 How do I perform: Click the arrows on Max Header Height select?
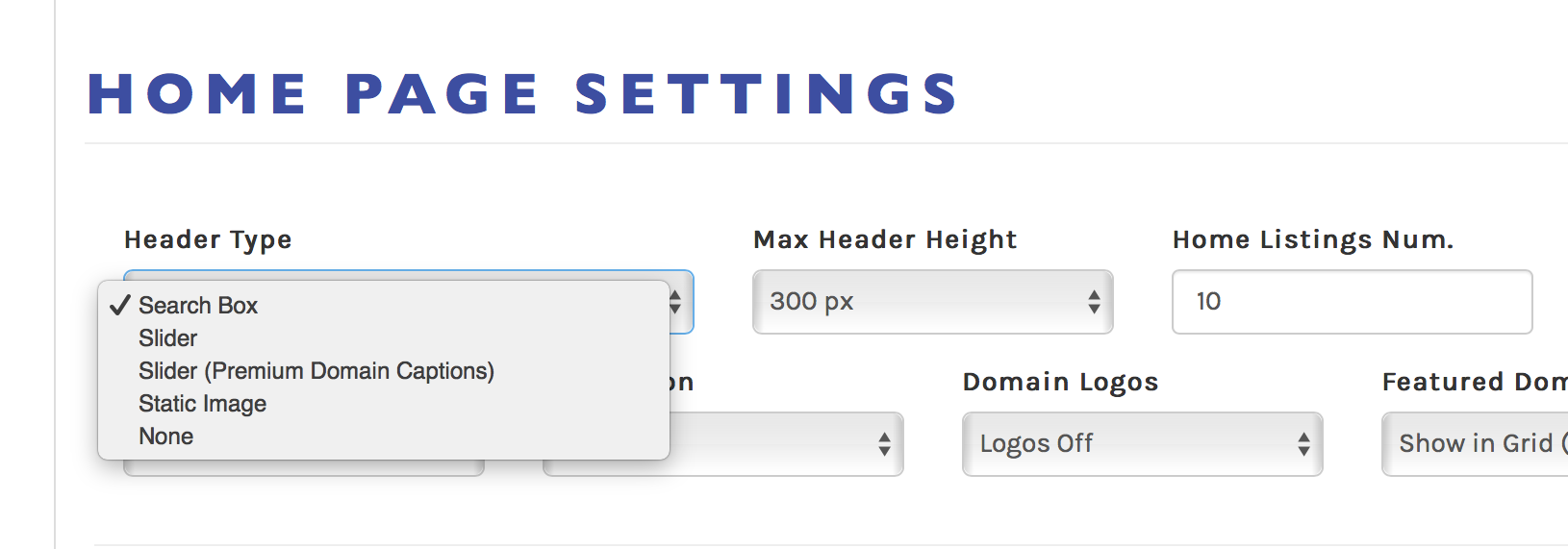[1094, 302]
